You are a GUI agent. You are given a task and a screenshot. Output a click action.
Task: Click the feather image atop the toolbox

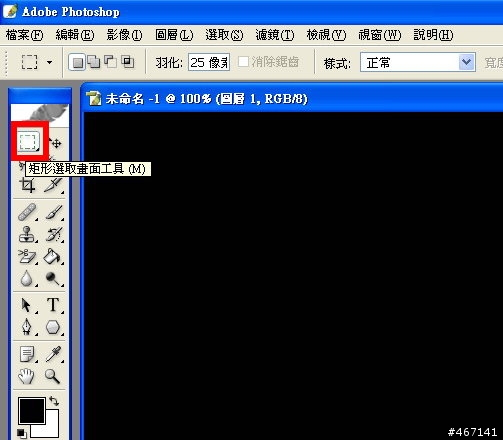click(x=40, y=115)
